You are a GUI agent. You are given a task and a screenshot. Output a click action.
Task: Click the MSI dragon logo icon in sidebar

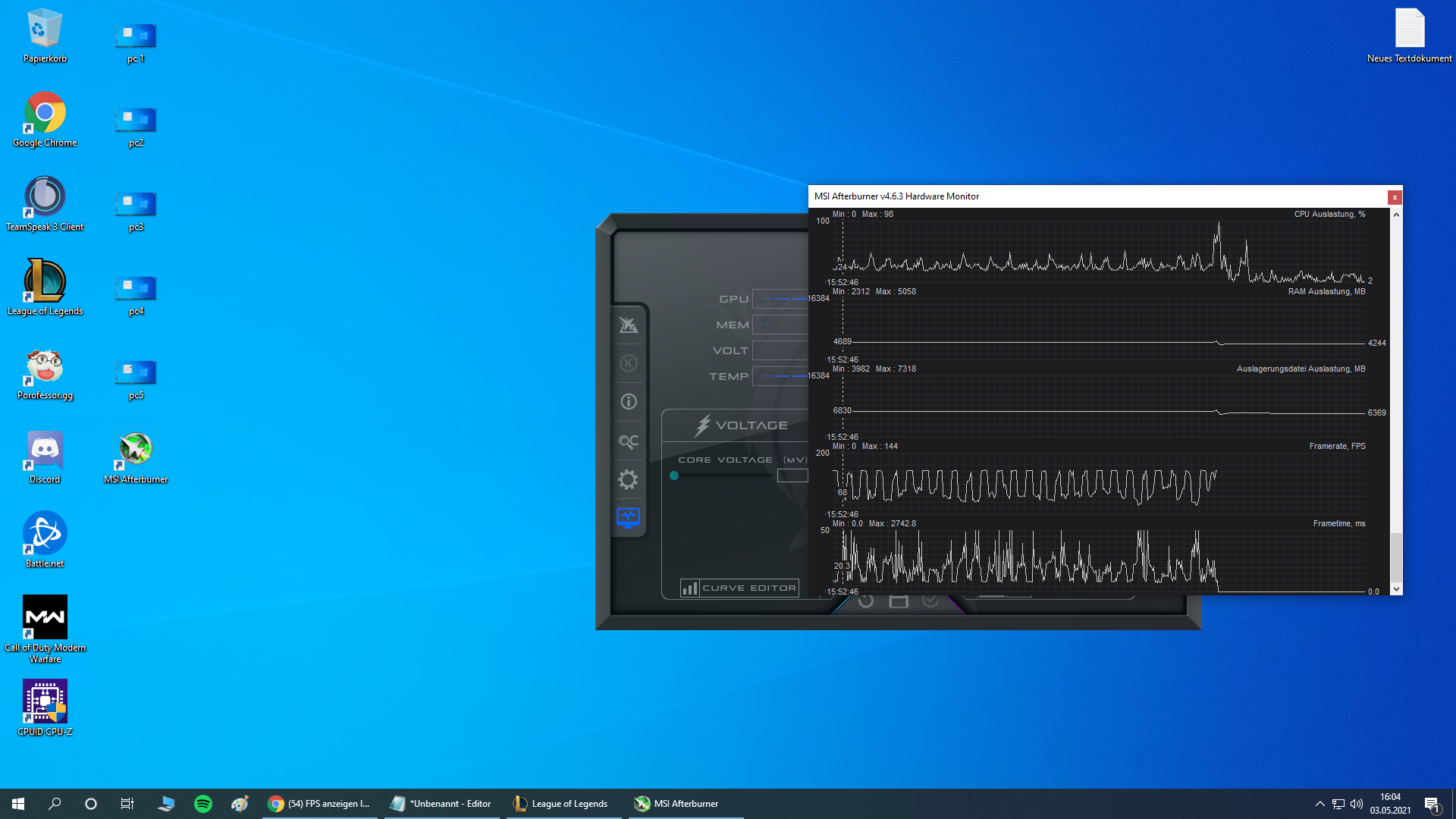tap(628, 325)
